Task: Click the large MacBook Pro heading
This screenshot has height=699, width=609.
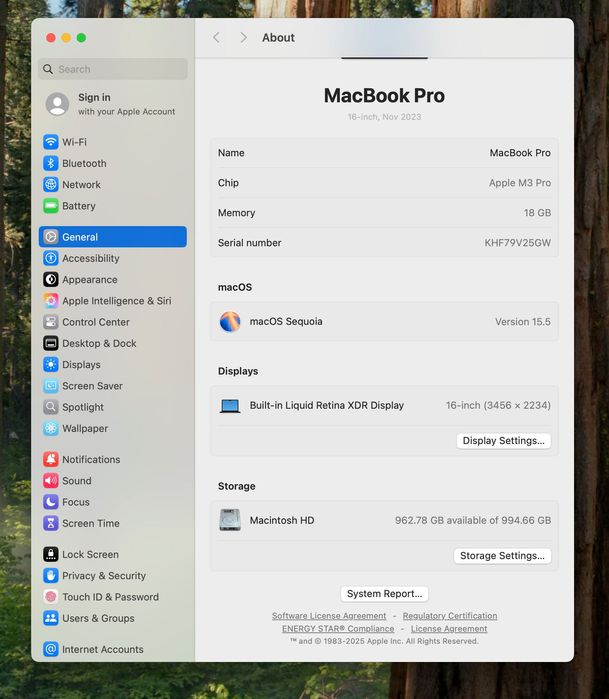Action: pyautogui.click(x=384, y=95)
